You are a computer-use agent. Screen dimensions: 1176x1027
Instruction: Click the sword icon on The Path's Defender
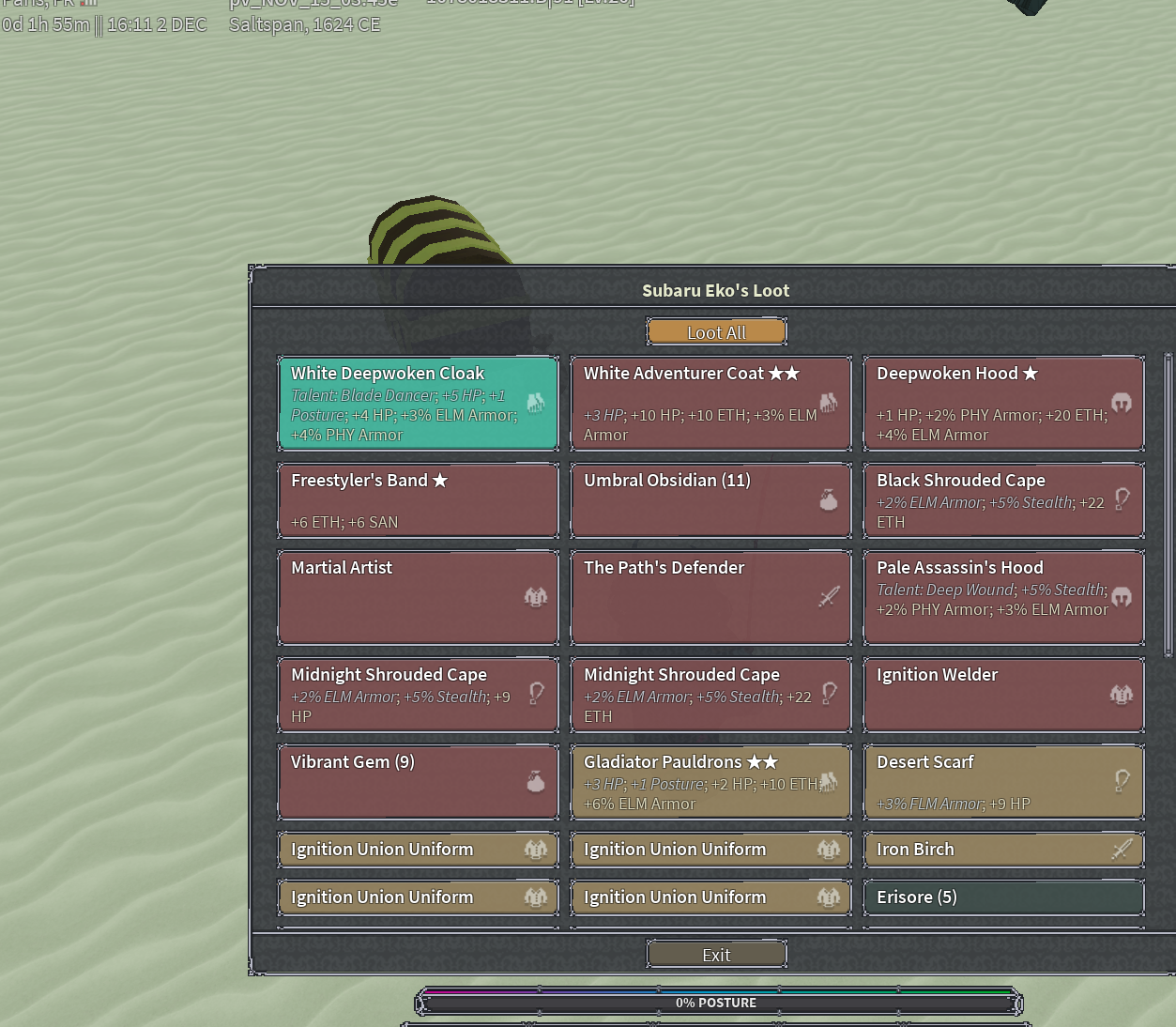(x=828, y=597)
